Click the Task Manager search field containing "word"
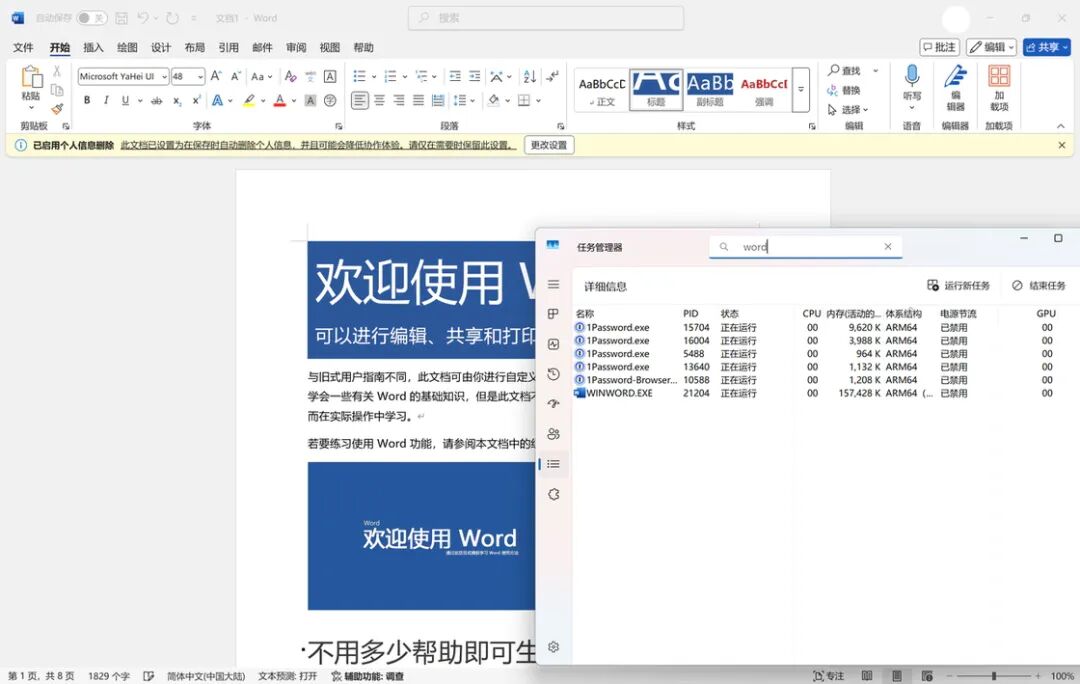The width and height of the screenshot is (1080, 684). point(806,247)
